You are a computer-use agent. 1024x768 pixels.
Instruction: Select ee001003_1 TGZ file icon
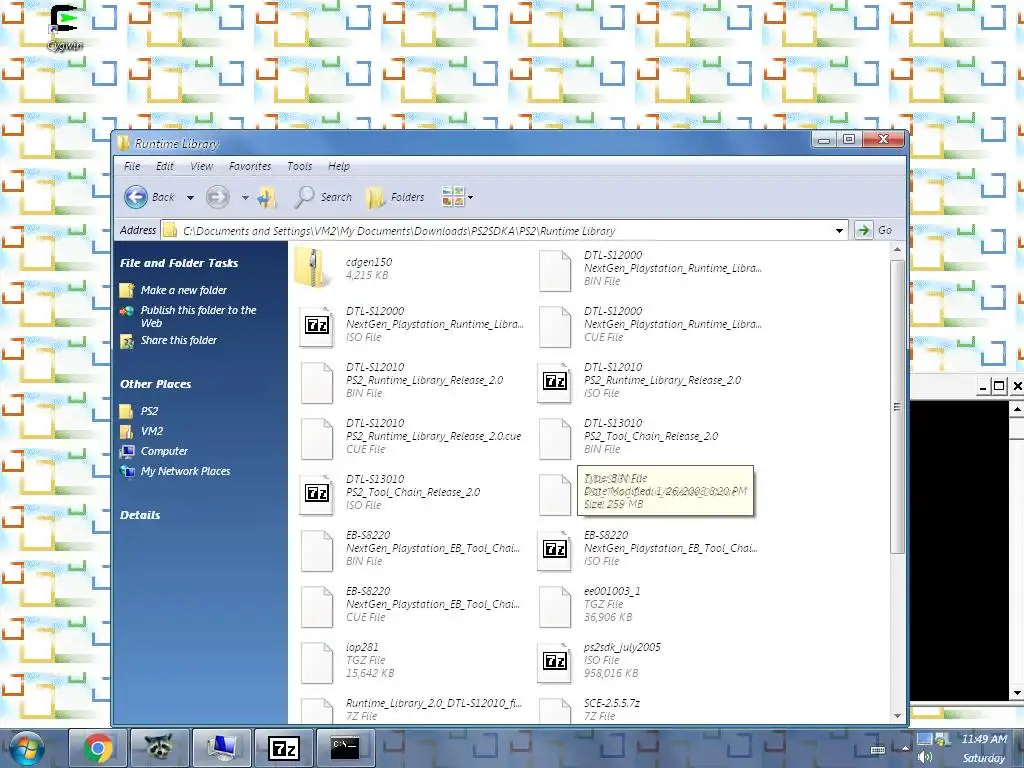click(554, 606)
